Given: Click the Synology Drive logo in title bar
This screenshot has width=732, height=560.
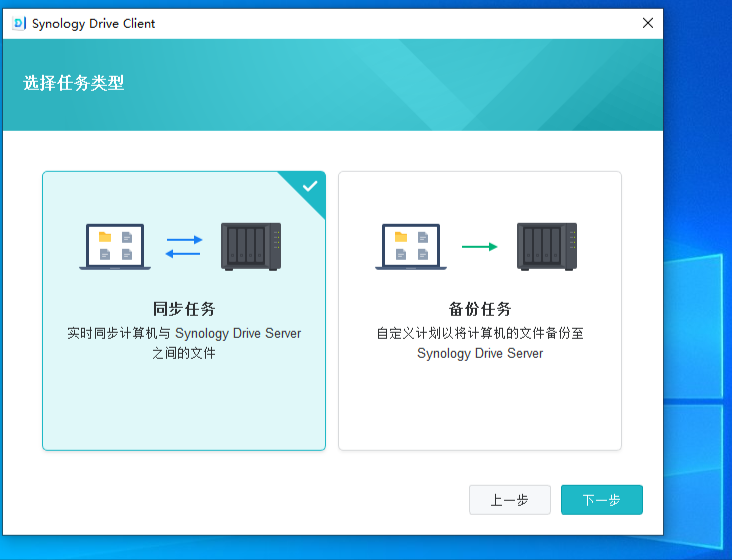Looking at the screenshot, I should click(19, 23).
